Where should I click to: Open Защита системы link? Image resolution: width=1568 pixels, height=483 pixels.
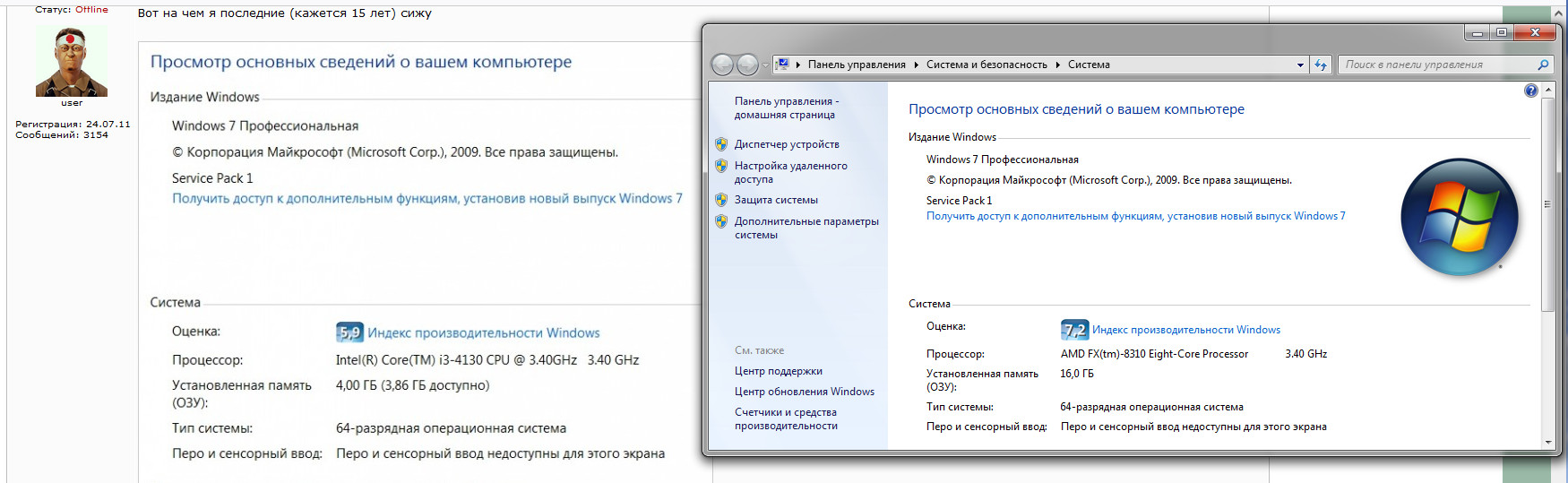776,200
